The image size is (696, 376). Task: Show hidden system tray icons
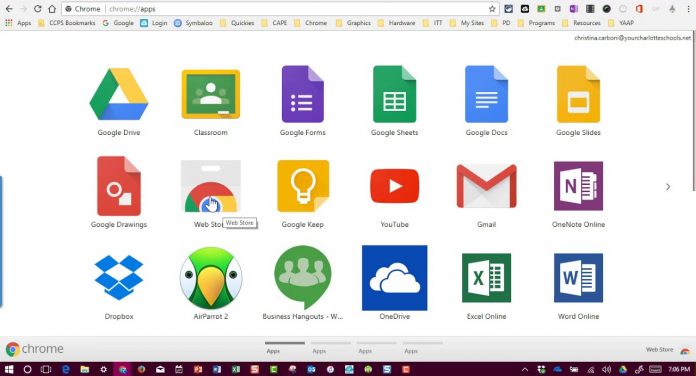[x=525, y=369]
